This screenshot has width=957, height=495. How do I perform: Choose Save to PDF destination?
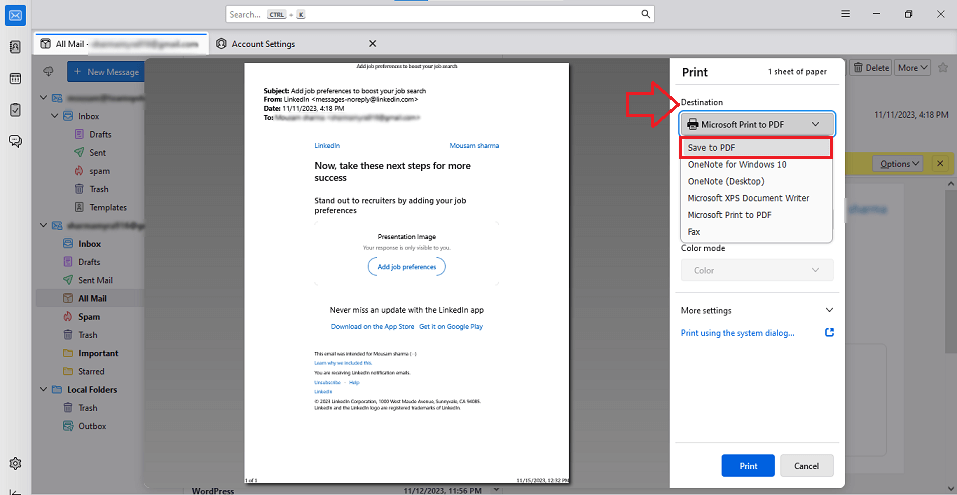click(756, 148)
